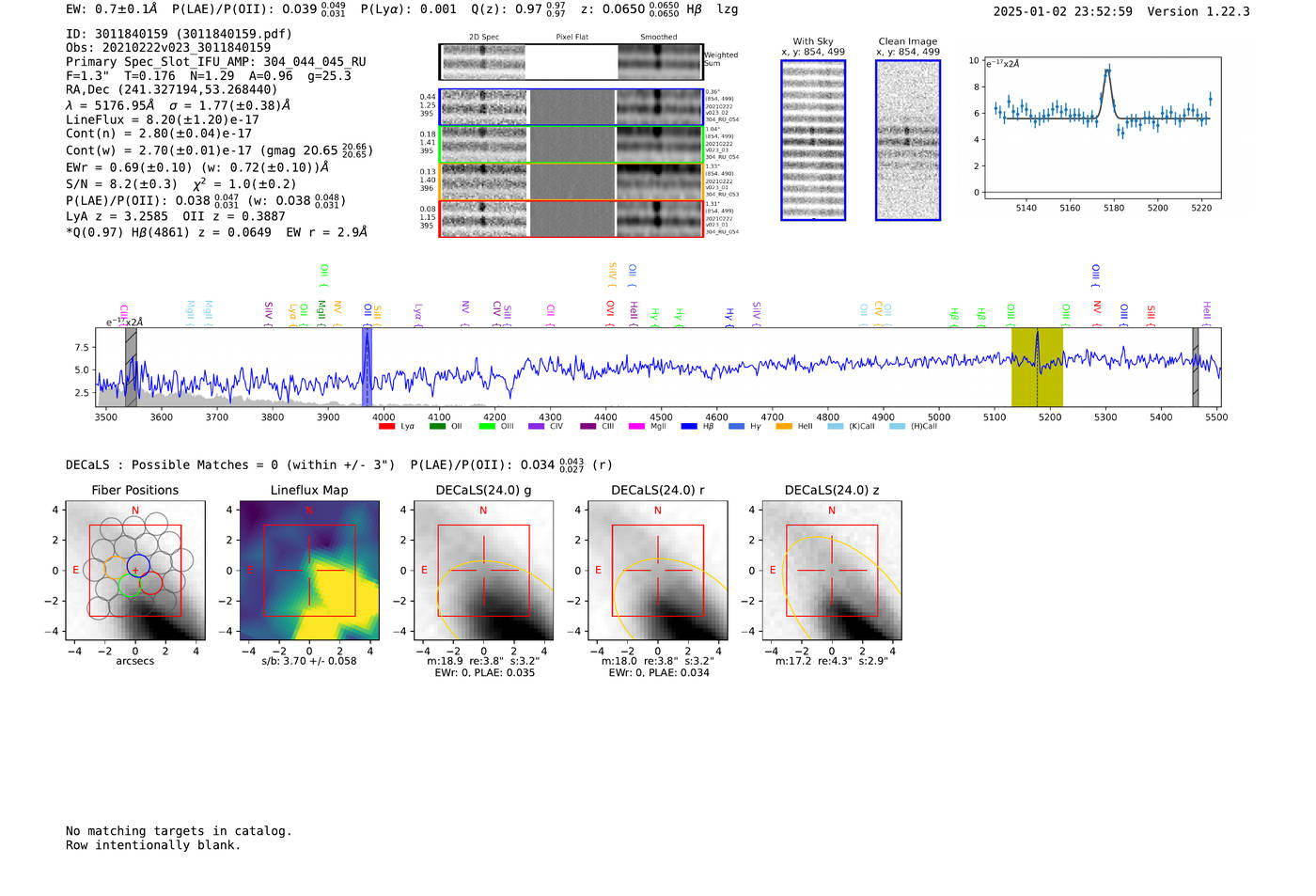Click the yellow highlighted emission line region
Image resolution: width=1316 pixels, height=896 pixels.
(1037, 367)
